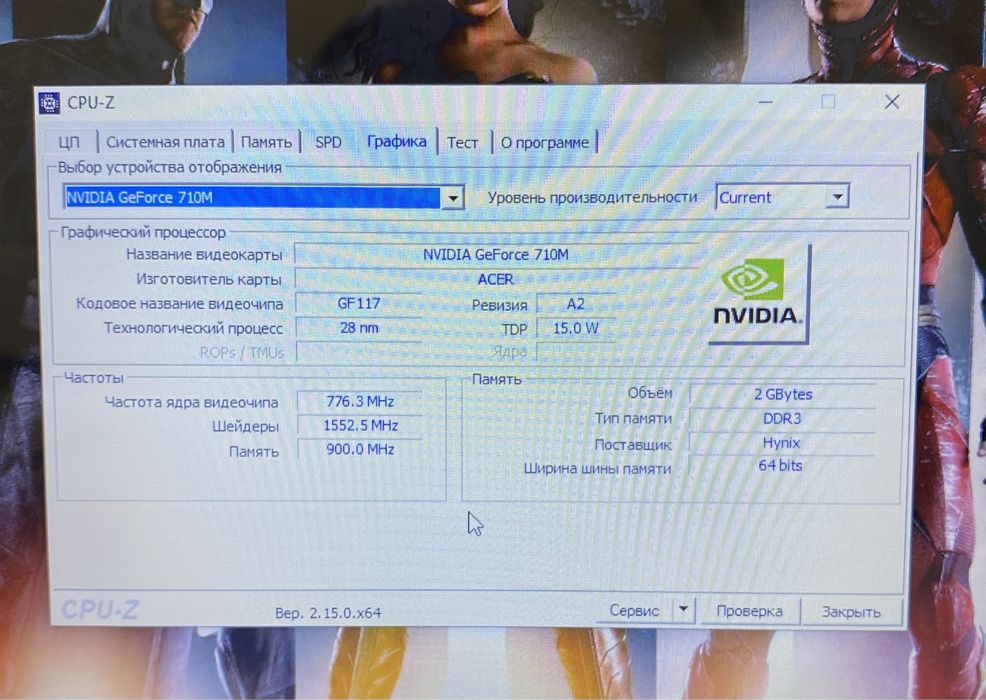This screenshot has width=986, height=700.
Task: Click the 776.3 MHz core frequency value
Action: point(360,401)
